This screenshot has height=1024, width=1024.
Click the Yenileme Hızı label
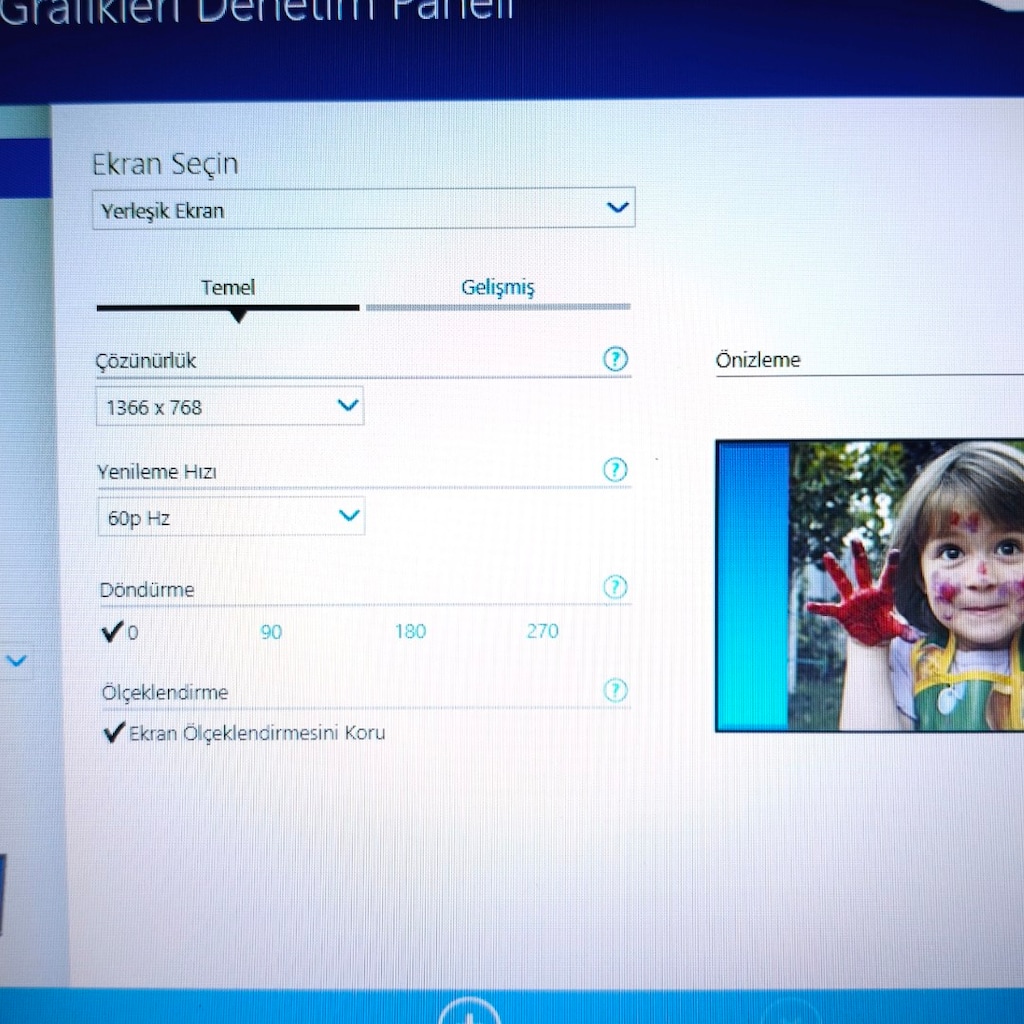[157, 472]
